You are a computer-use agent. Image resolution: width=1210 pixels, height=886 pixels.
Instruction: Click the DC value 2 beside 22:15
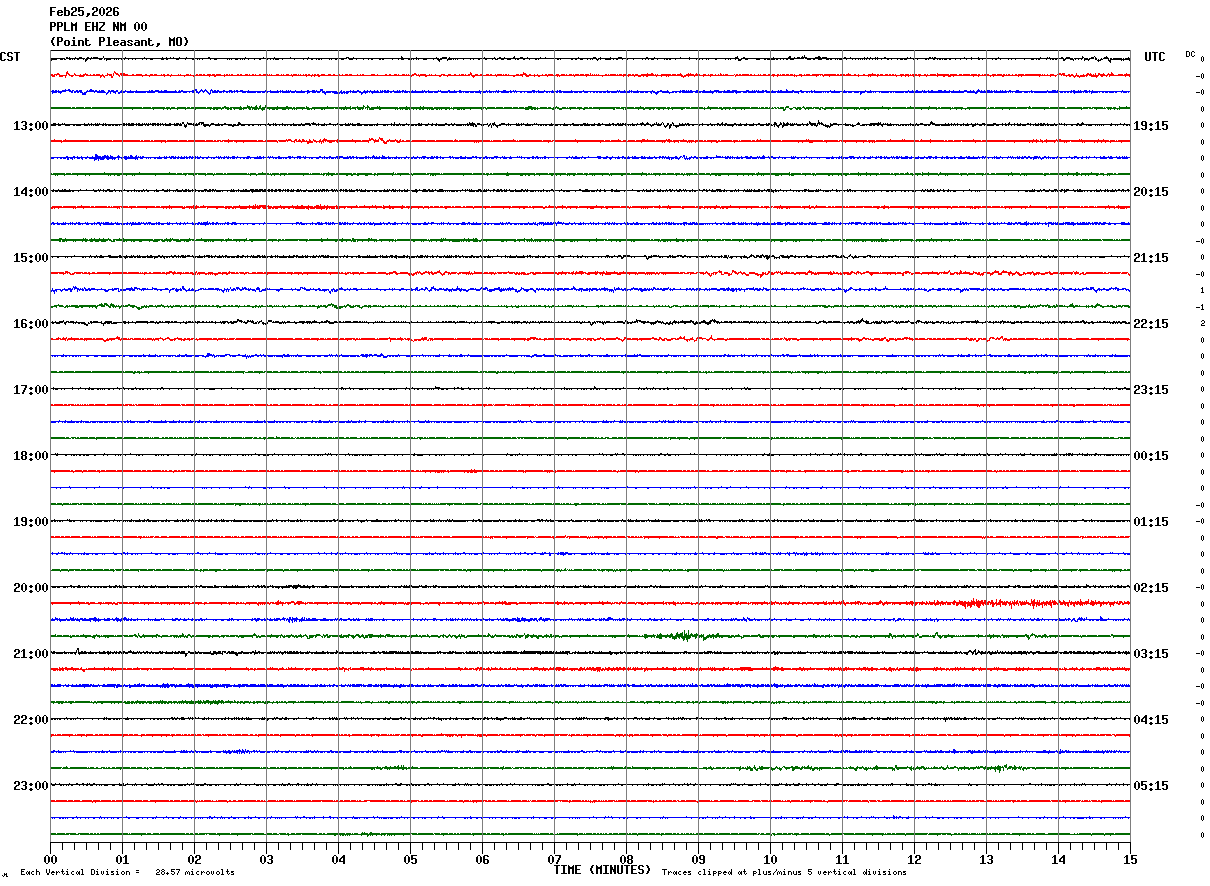point(1202,323)
